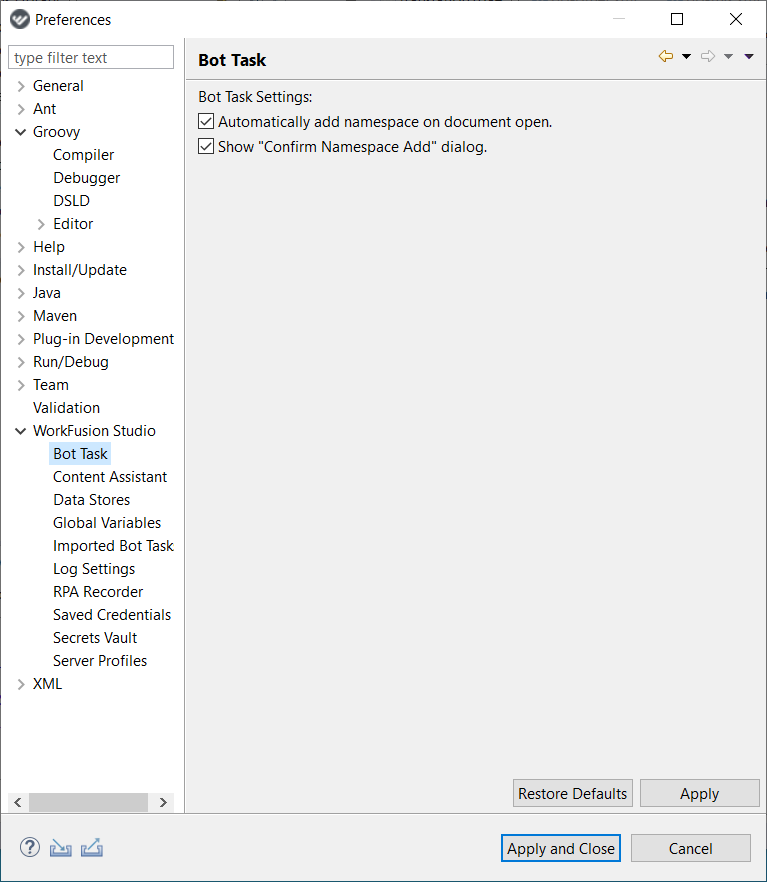Expand the Plug-in Development tree node
The height and width of the screenshot is (882, 767).
click(21, 340)
